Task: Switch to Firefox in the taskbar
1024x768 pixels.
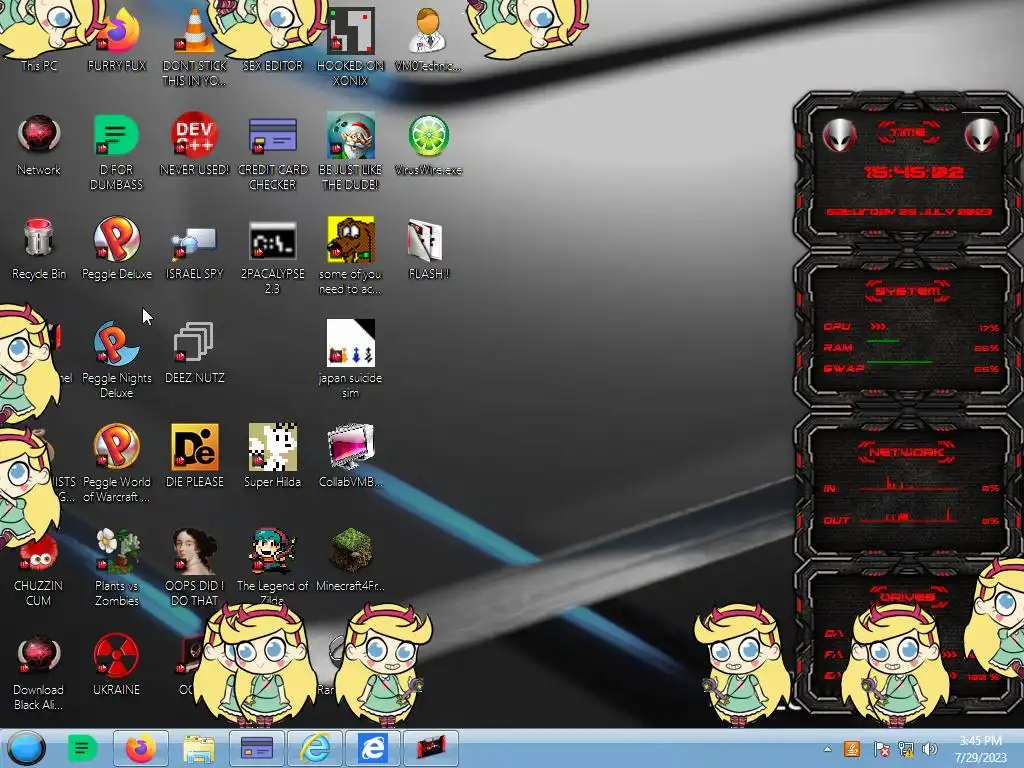Action: [x=140, y=748]
